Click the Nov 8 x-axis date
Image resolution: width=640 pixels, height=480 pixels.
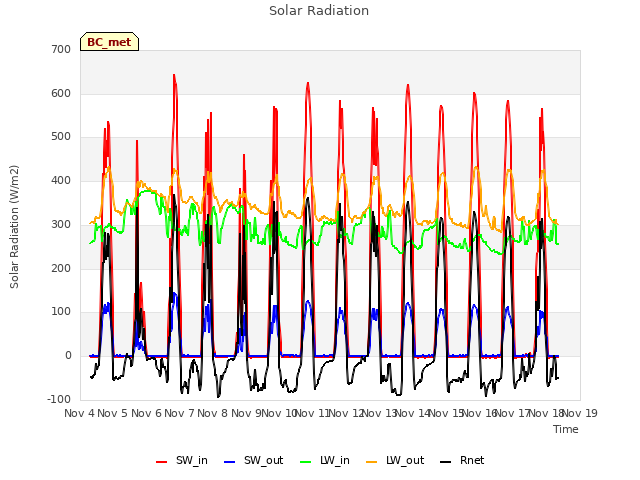(213, 413)
